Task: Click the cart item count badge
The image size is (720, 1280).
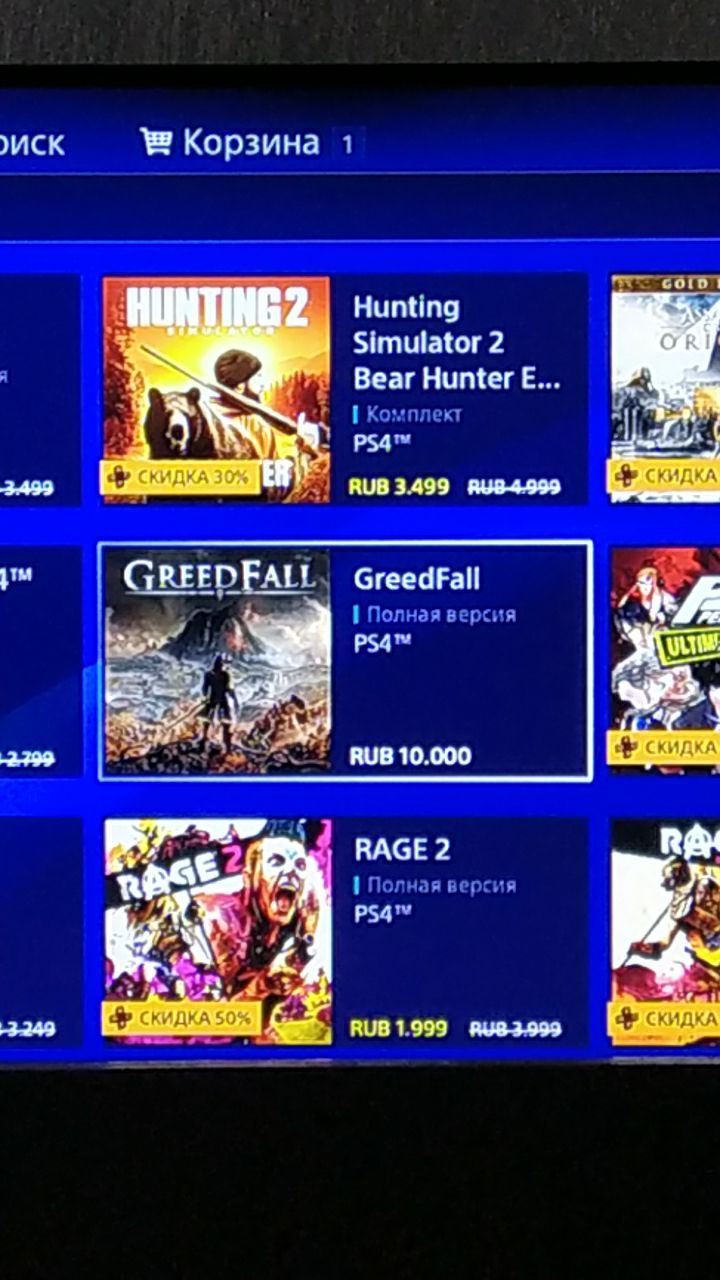Action: pyautogui.click(x=347, y=145)
